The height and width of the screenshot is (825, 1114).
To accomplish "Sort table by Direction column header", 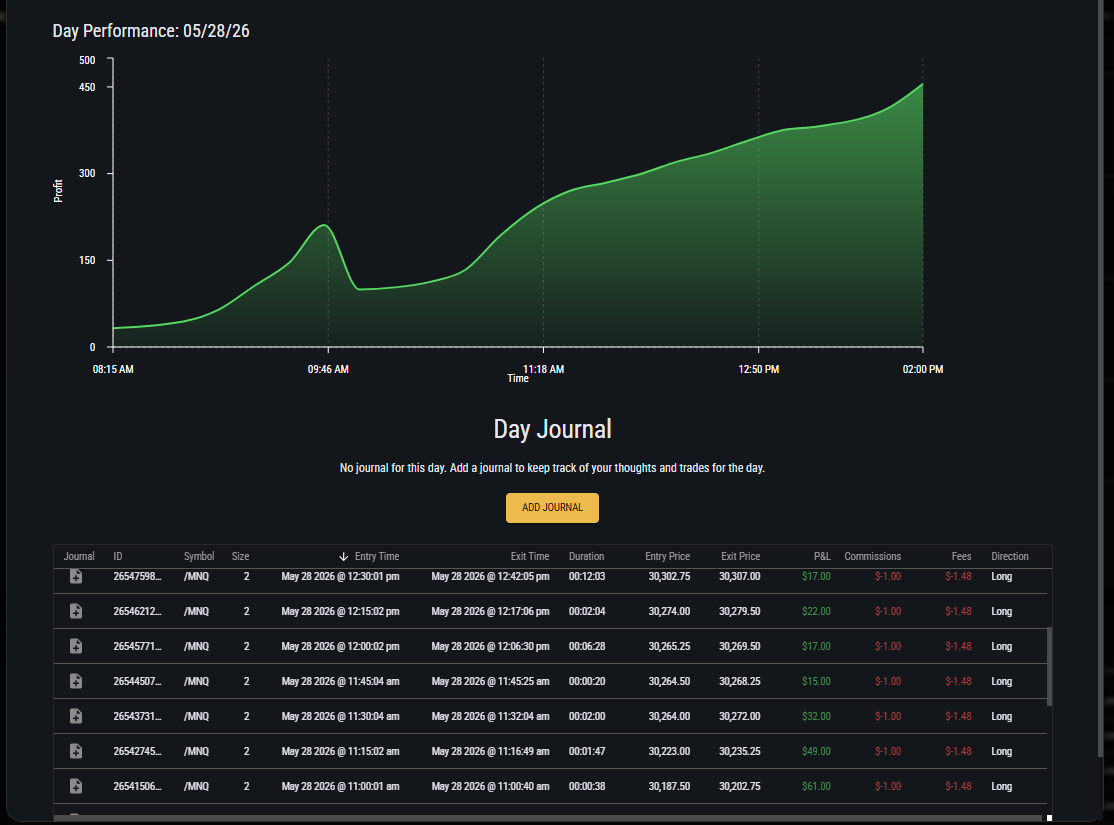I will click(1010, 556).
